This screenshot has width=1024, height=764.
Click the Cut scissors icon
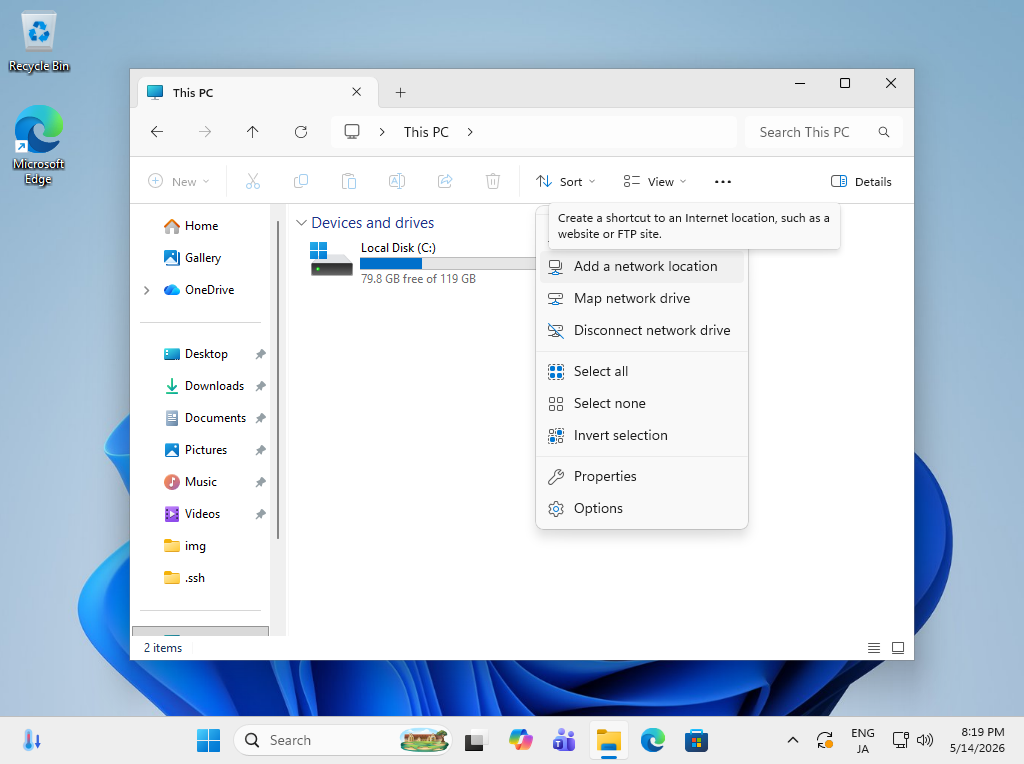tap(253, 182)
